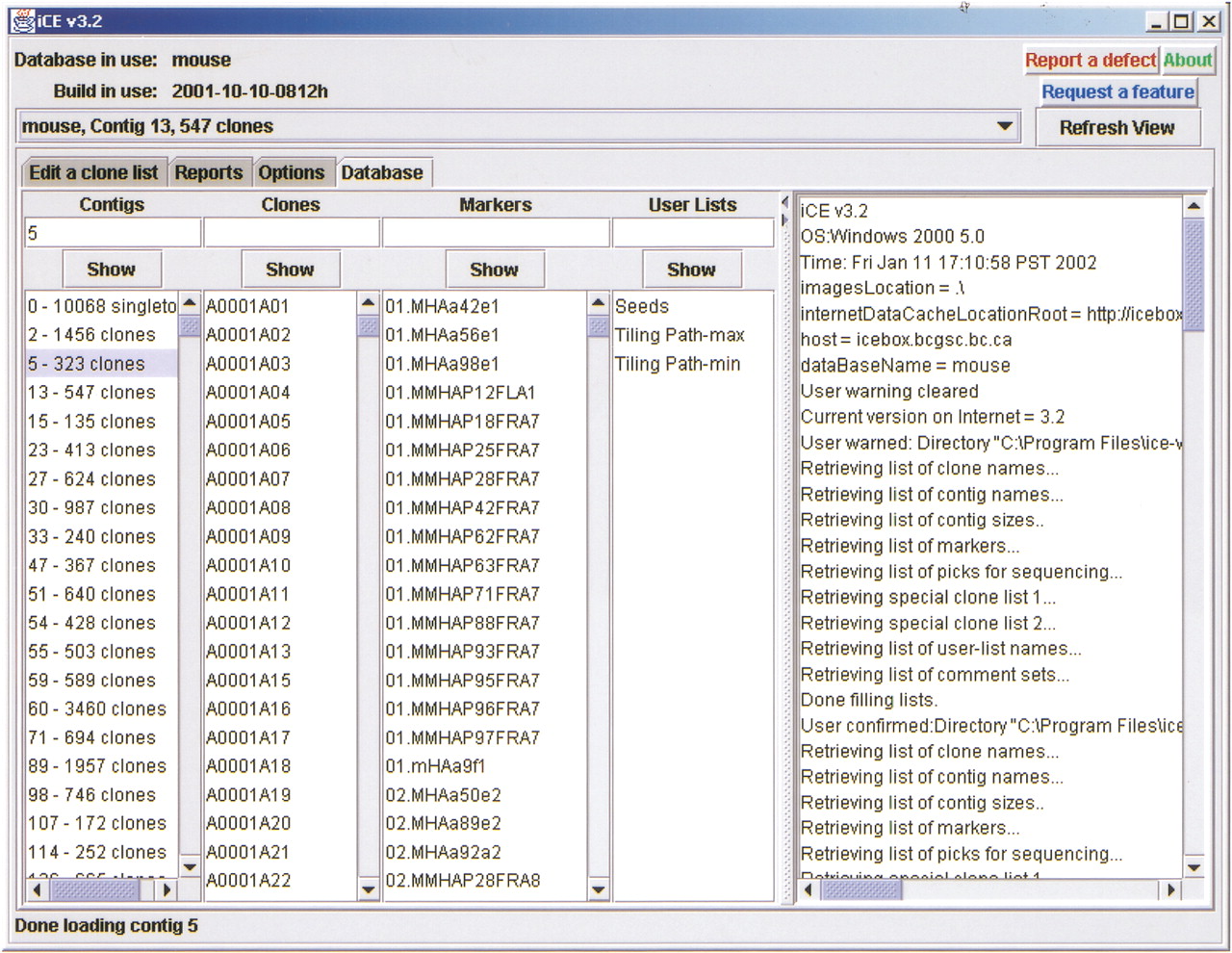
Task: Click the log panel vertical scrollbar thumb
Action: pos(1193,275)
